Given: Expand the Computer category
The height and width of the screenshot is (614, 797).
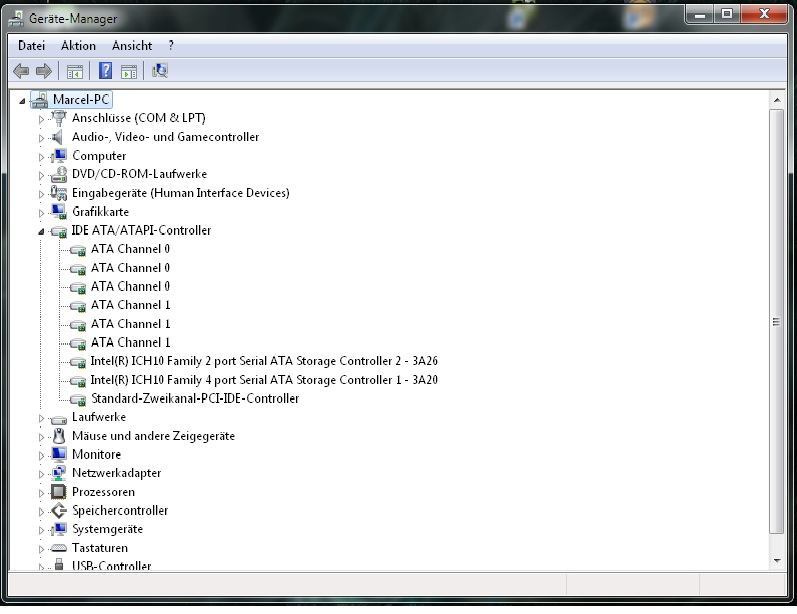Looking at the screenshot, I should pyautogui.click(x=41, y=157).
